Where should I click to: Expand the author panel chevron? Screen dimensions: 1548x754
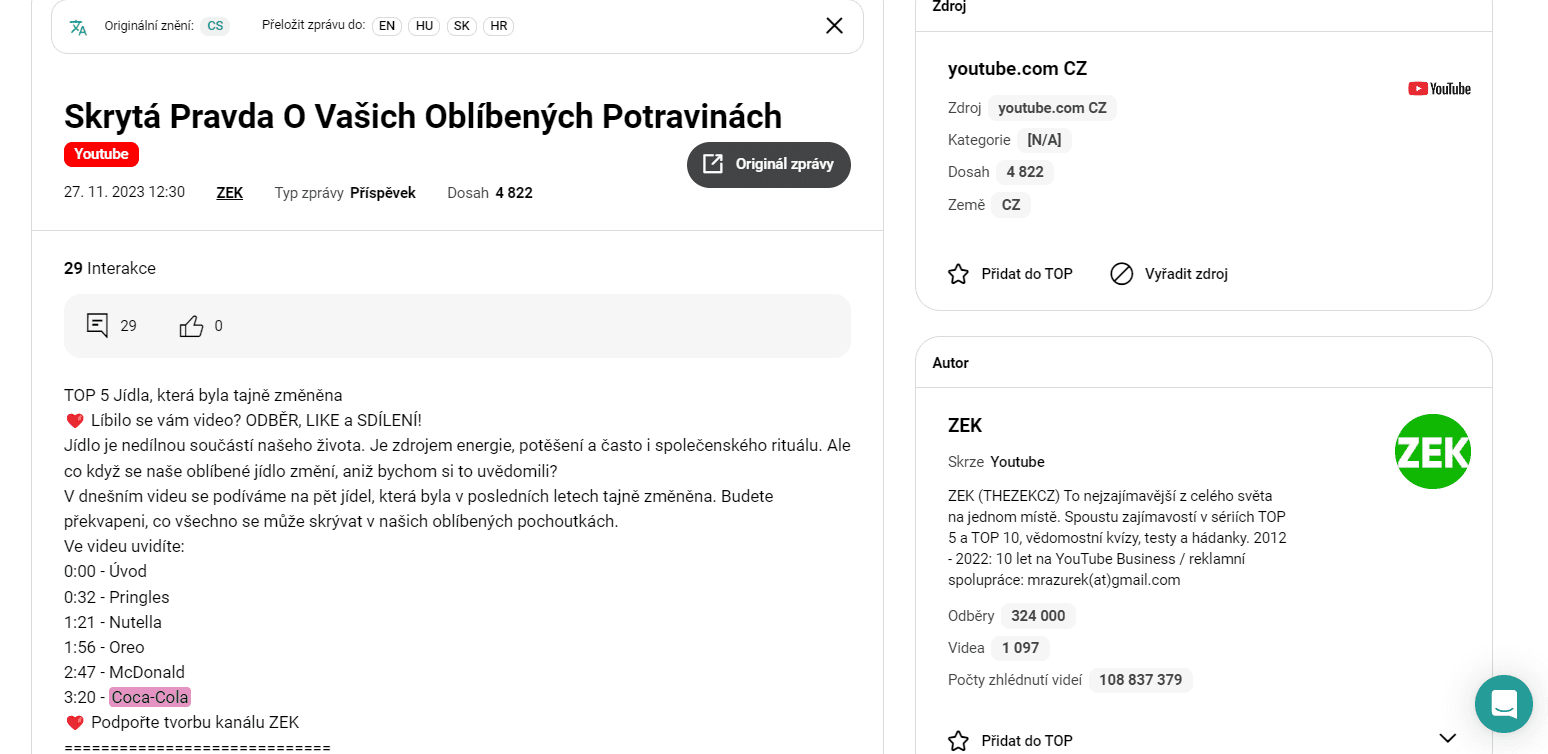click(1447, 738)
